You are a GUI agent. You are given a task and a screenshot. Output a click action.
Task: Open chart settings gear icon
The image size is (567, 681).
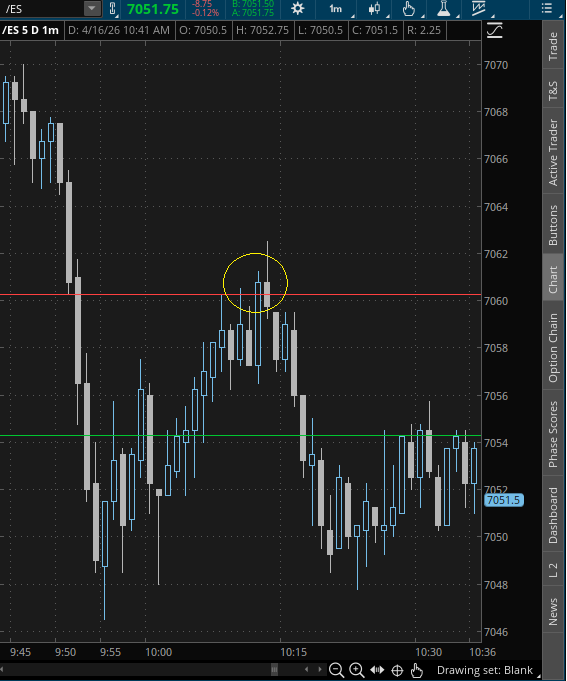point(297,9)
